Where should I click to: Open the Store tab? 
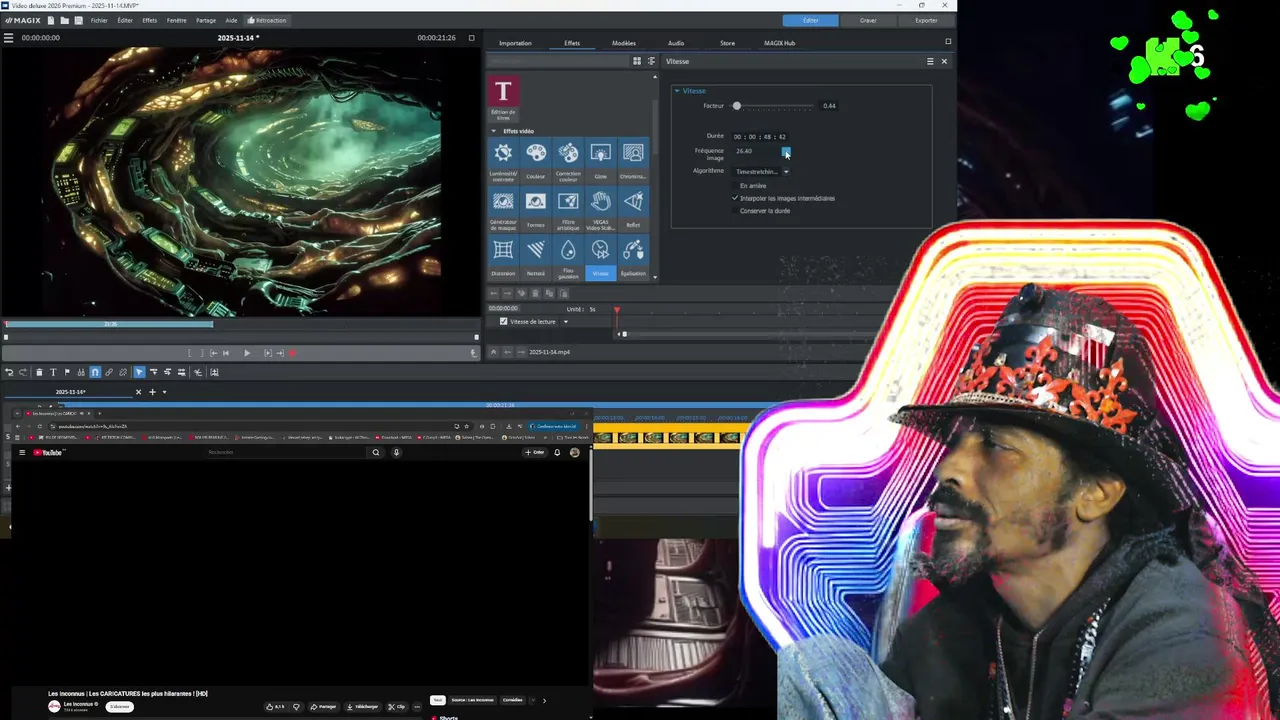click(x=727, y=43)
